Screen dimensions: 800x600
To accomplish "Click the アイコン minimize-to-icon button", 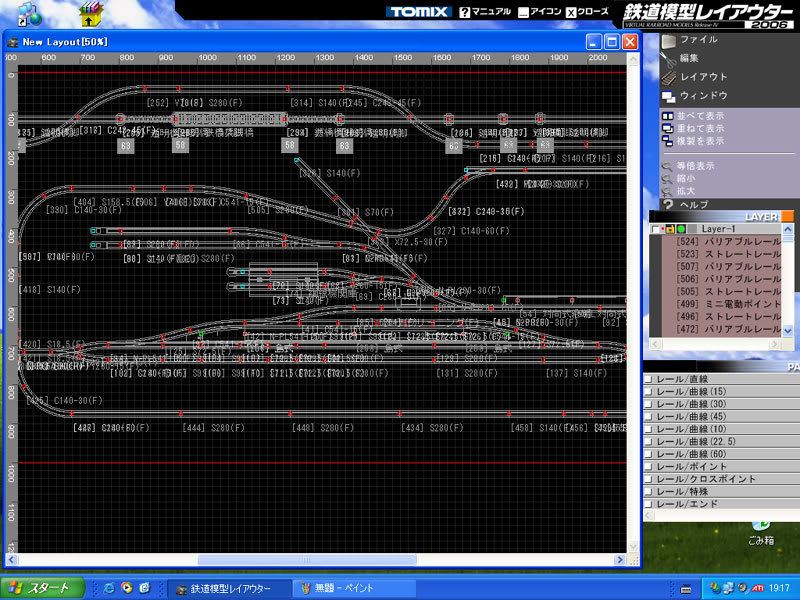I will pos(539,12).
